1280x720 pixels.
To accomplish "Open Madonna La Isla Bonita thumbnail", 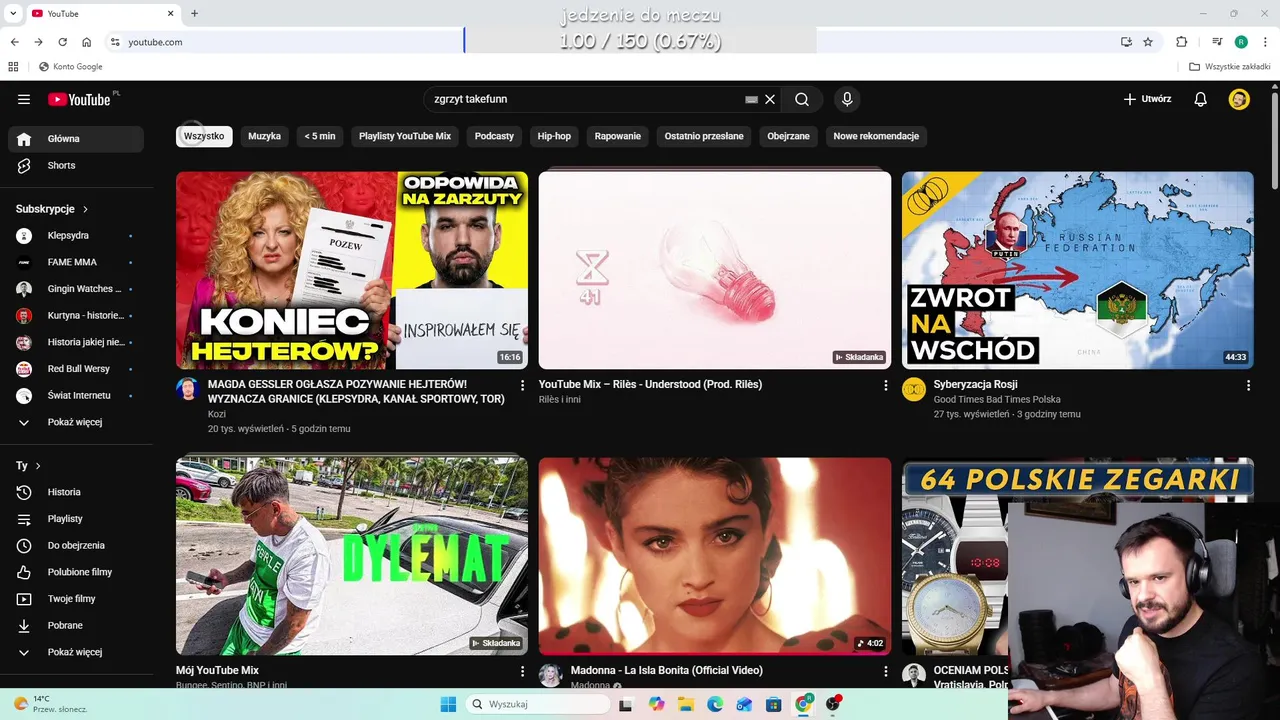I will (x=715, y=556).
